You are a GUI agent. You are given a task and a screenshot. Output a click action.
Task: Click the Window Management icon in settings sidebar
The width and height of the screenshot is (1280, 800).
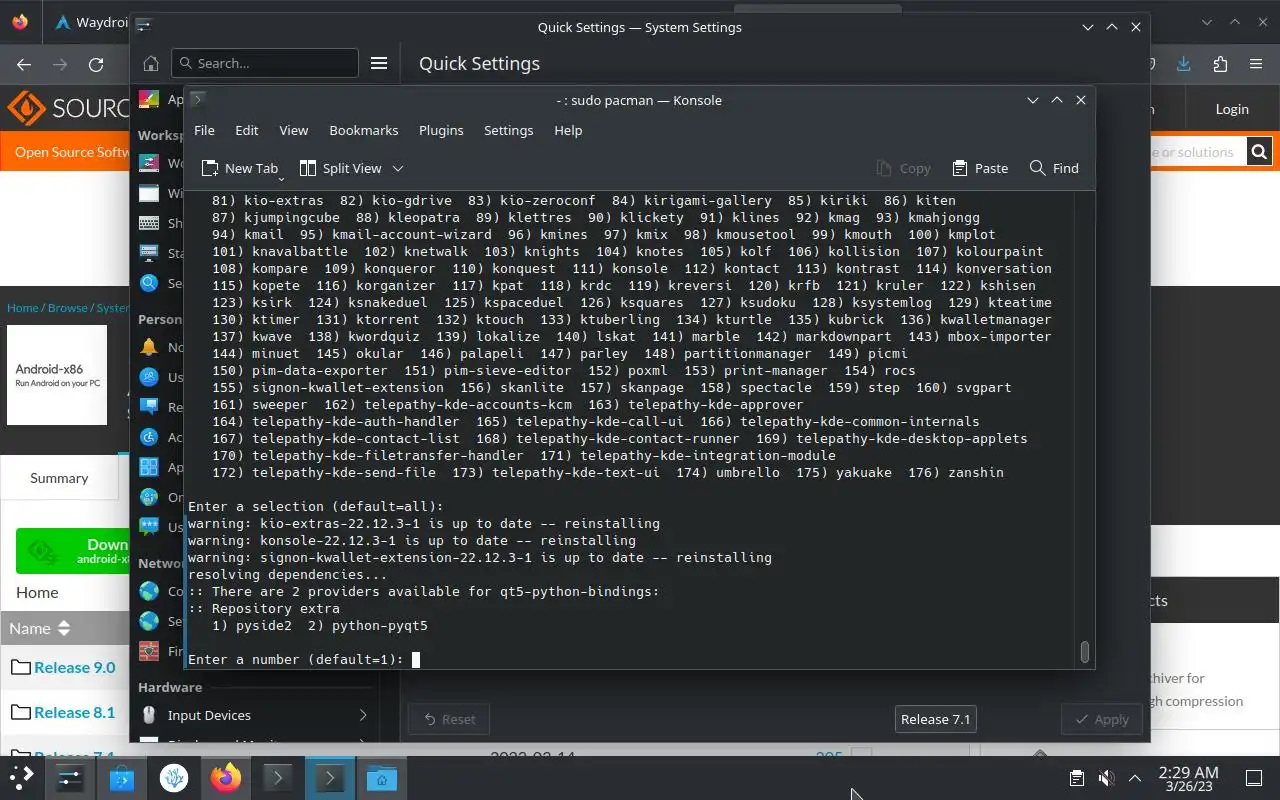pyautogui.click(x=149, y=193)
